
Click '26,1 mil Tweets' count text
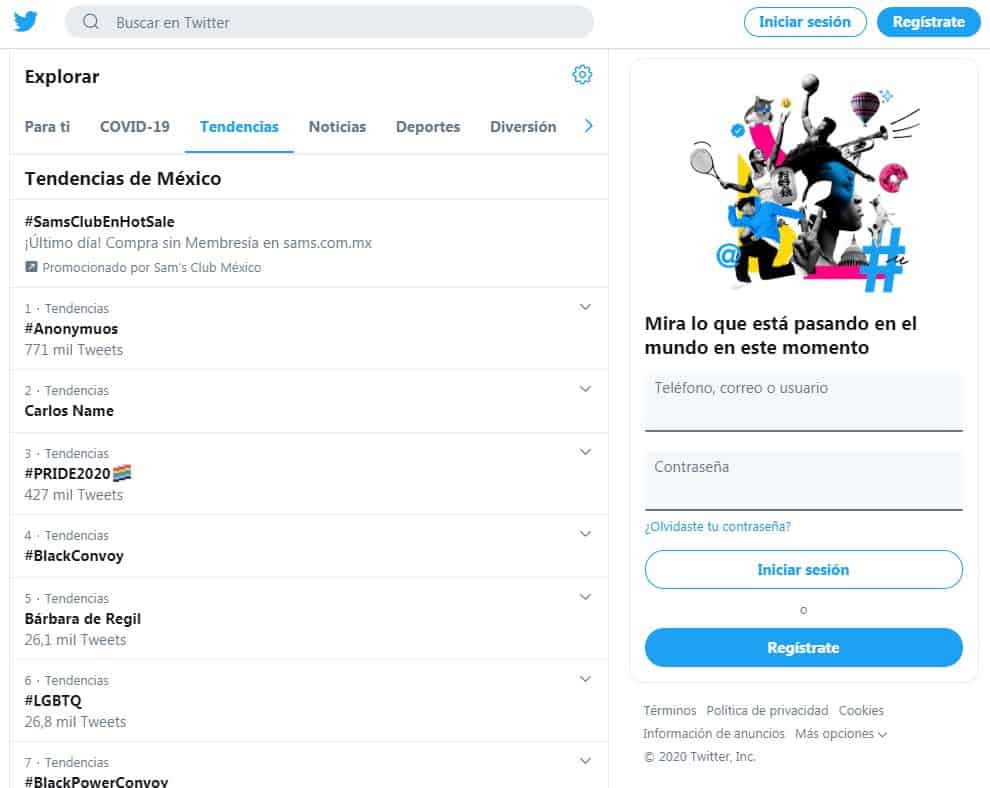[75, 640]
